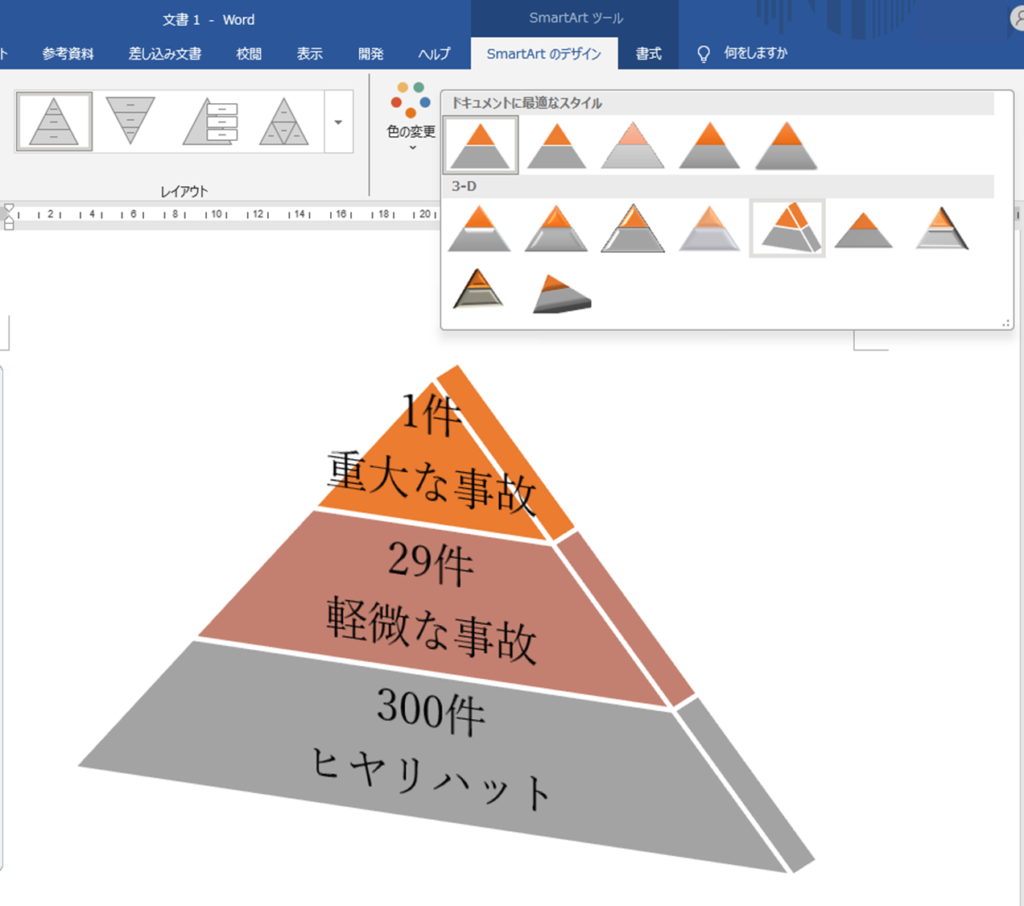Image resolution: width=1024 pixels, height=906 pixels.
Task: Pick the segmented pyramid layout
Action: (284, 122)
